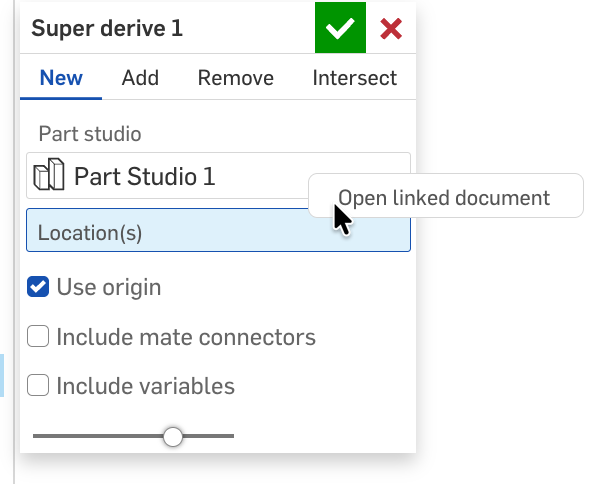This screenshot has height=484, width=604.
Task: Open the Remove tab
Action: tap(235, 78)
